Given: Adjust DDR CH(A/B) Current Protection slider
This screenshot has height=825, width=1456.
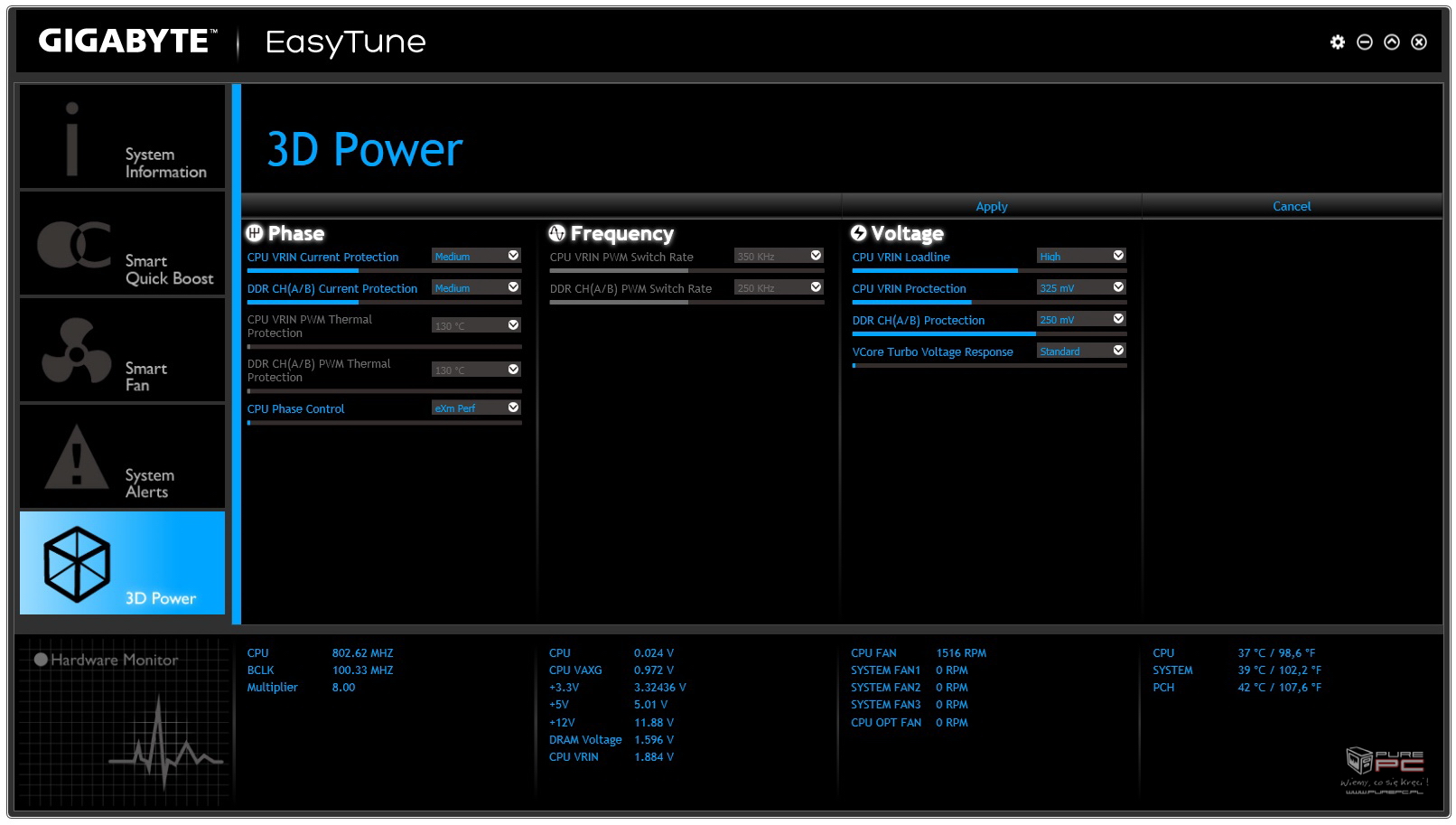Looking at the screenshot, I should [385, 302].
